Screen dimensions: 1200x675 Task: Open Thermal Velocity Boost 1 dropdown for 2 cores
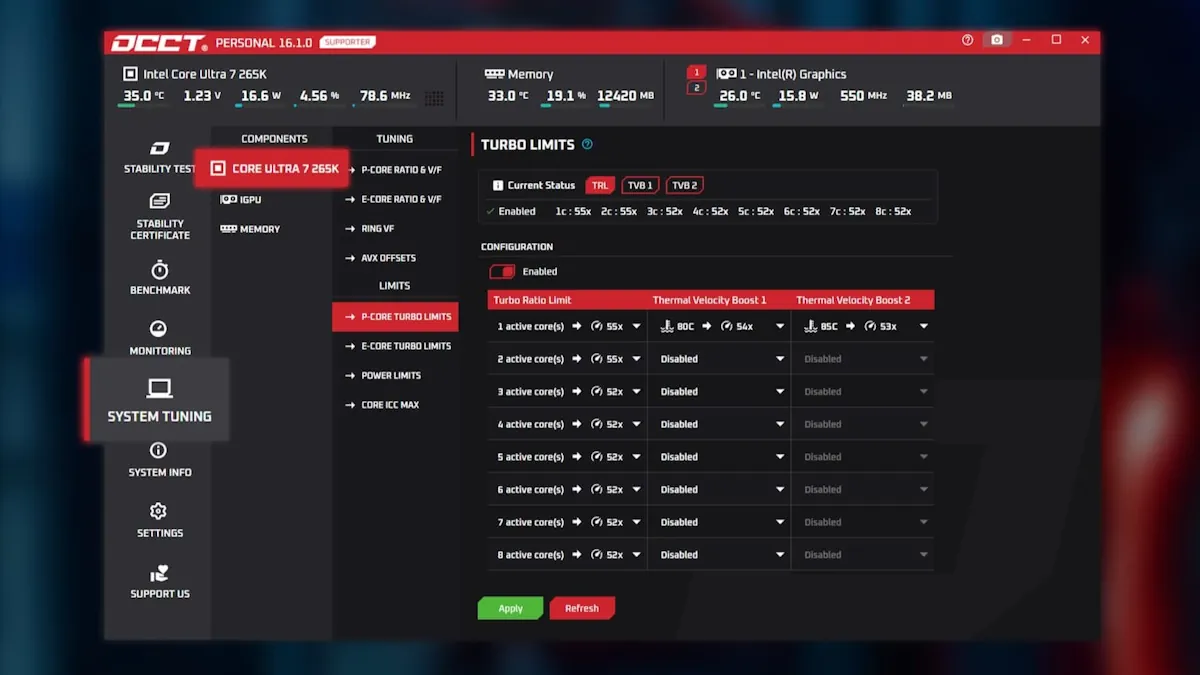click(x=779, y=359)
